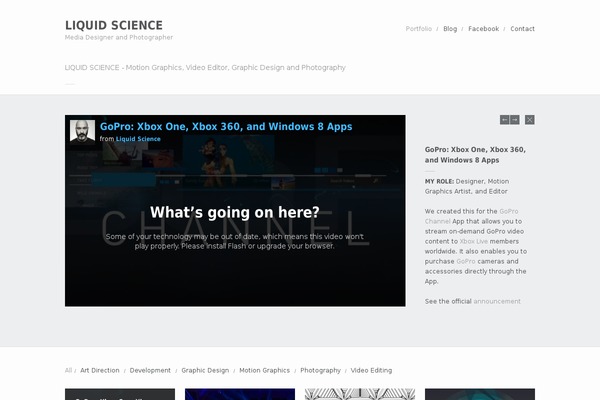
Task: Open the teal dark portfolio thumbnail
Action: pyautogui.click(x=480, y=394)
